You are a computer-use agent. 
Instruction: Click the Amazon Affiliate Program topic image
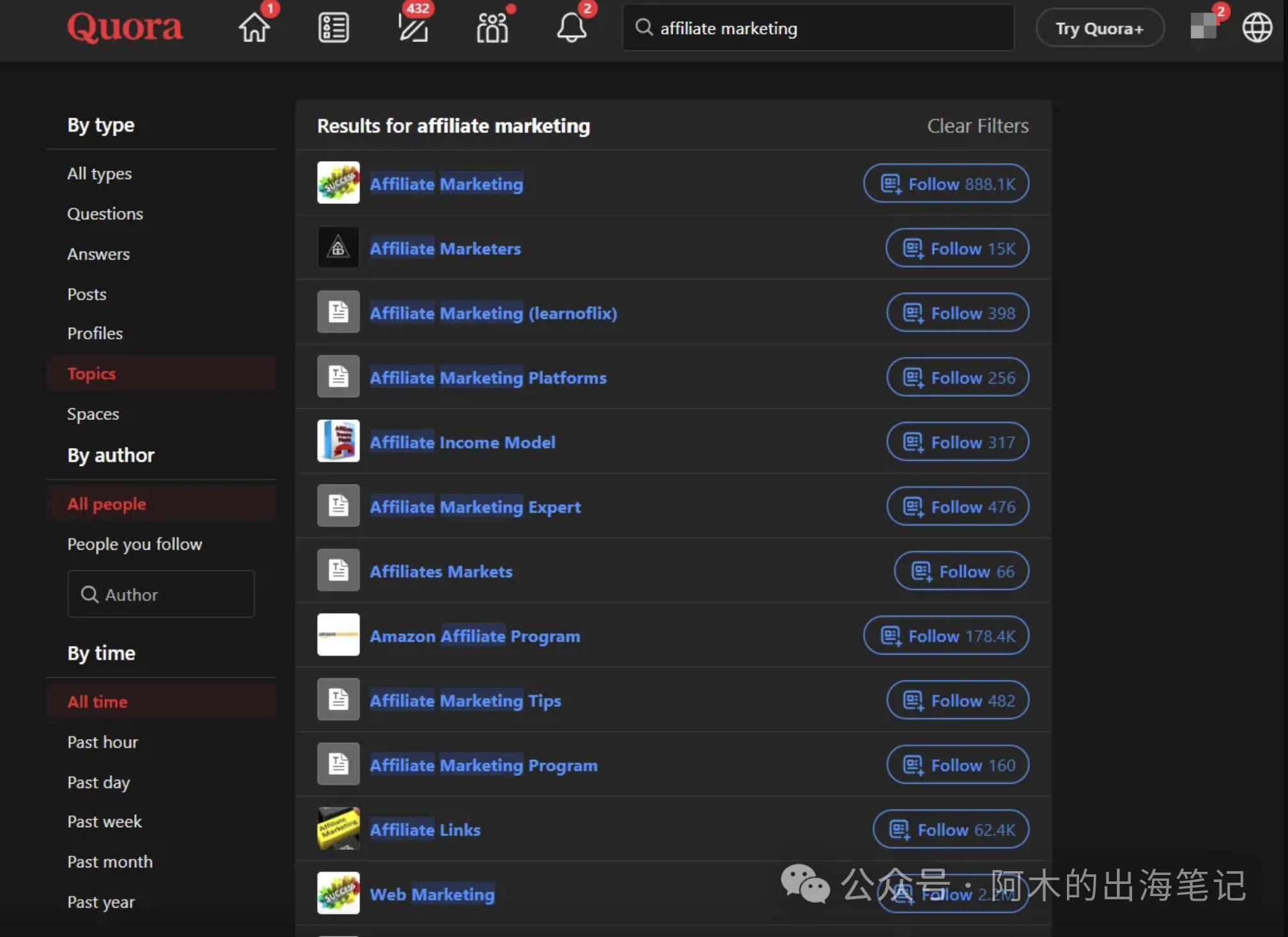click(x=339, y=635)
